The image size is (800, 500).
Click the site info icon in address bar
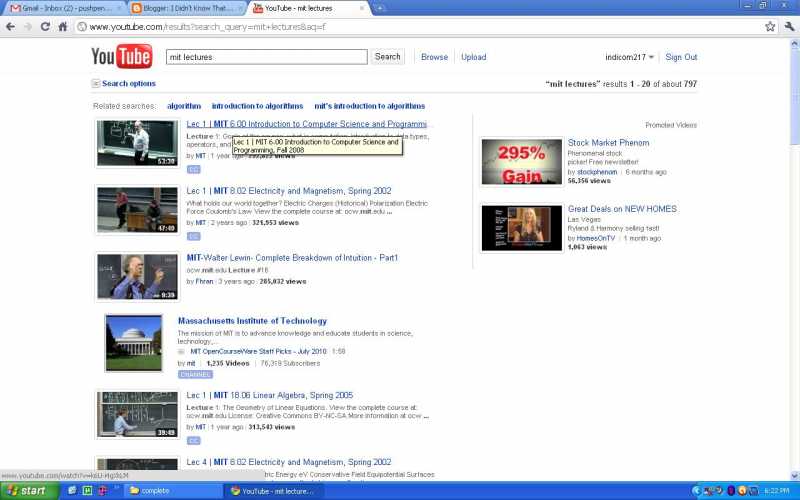(82, 27)
